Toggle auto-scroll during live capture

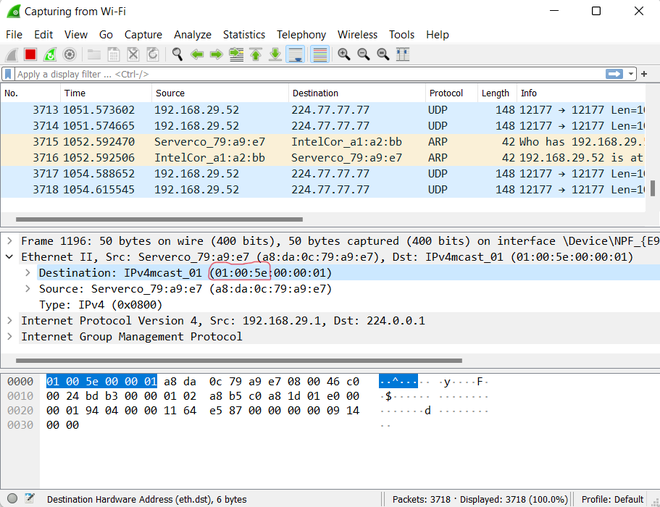(295, 55)
